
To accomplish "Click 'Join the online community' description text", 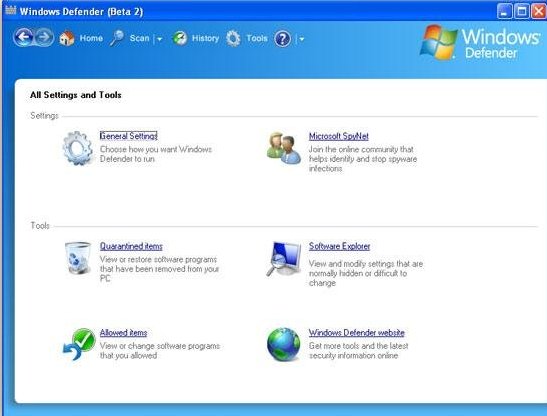I will click(x=363, y=159).
